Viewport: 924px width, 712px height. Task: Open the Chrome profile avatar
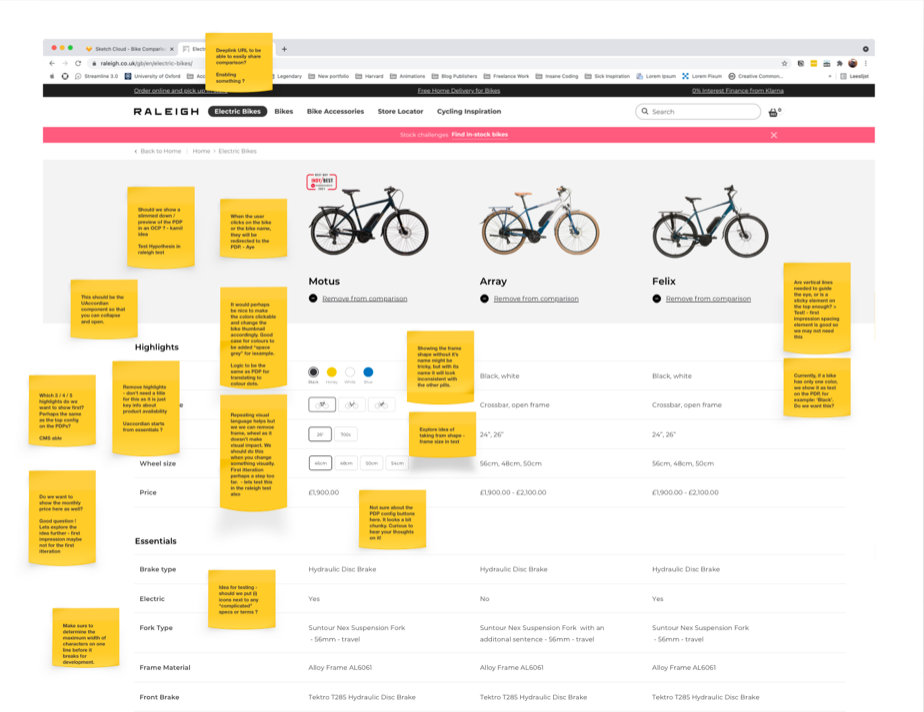(x=853, y=63)
